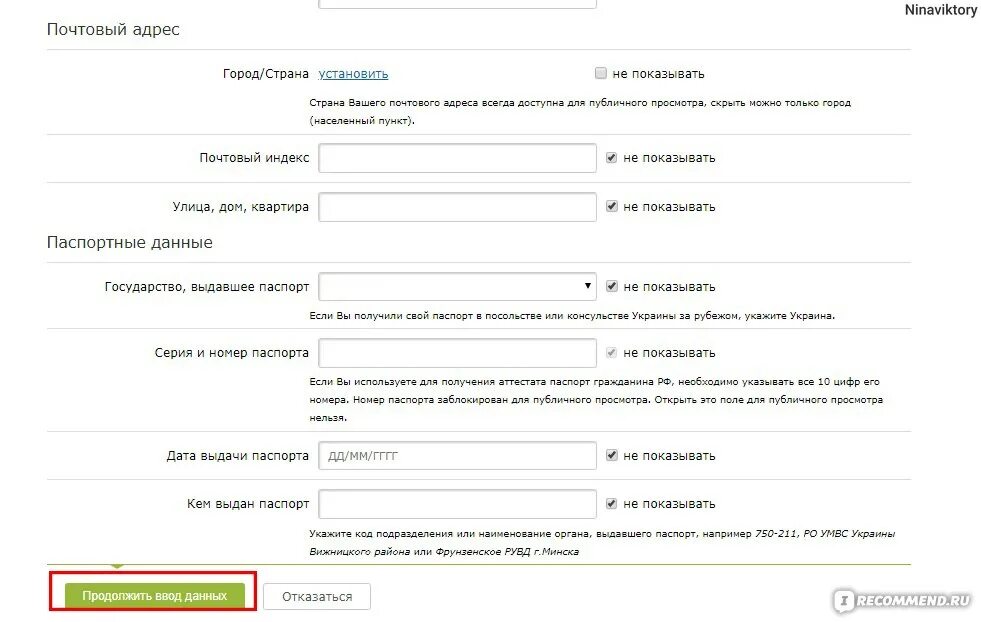Screen dimensions: 981x622
Task: Click the 'Улица, дом, квартира' label text
Action: click(x=241, y=206)
